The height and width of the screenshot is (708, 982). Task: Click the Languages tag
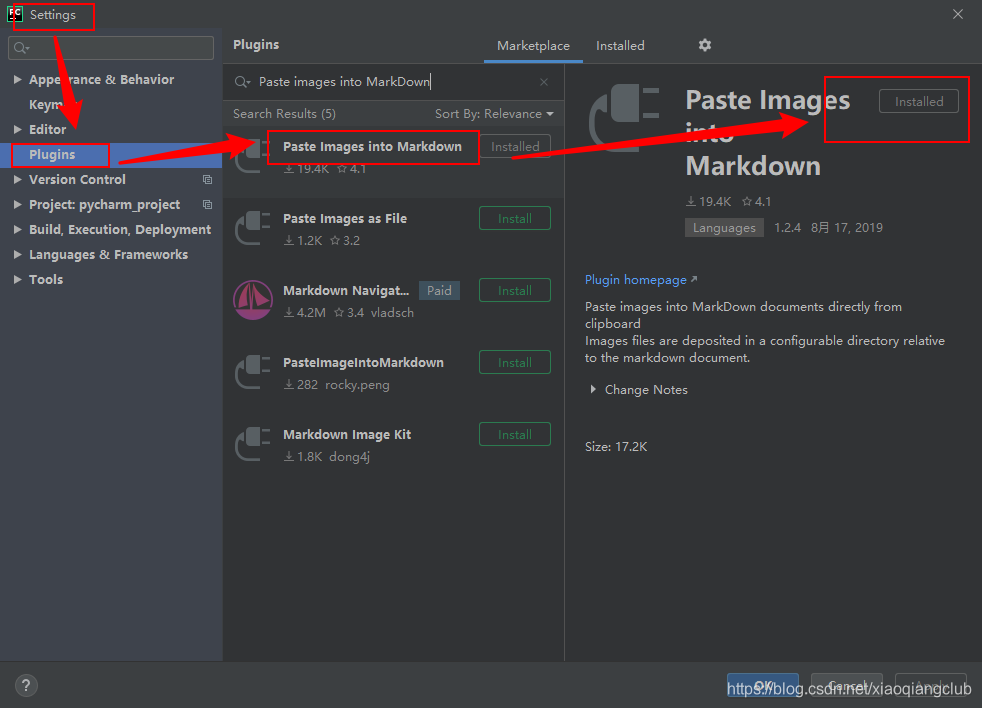coord(724,228)
